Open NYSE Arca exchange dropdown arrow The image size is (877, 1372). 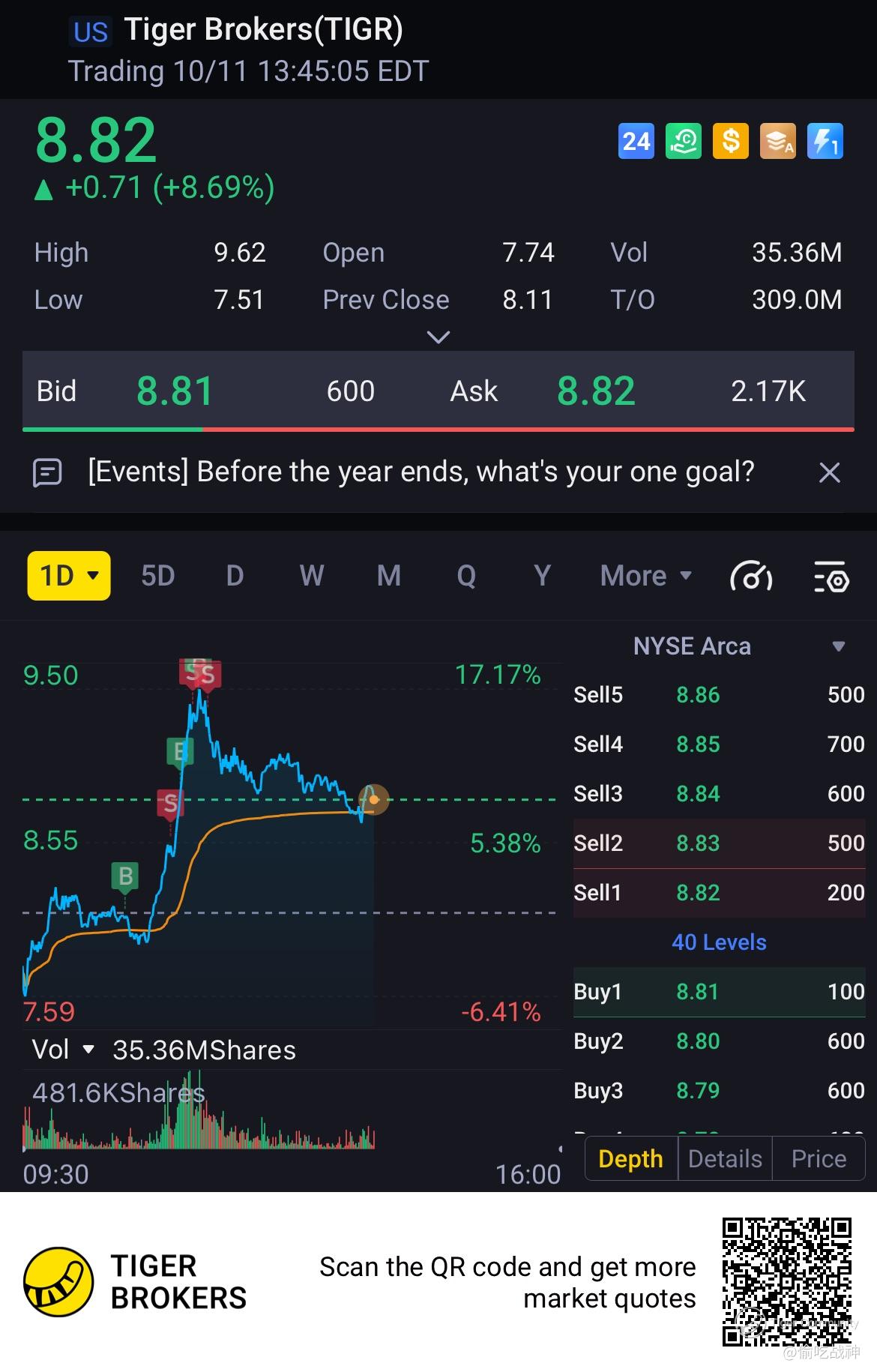click(x=839, y=646)
